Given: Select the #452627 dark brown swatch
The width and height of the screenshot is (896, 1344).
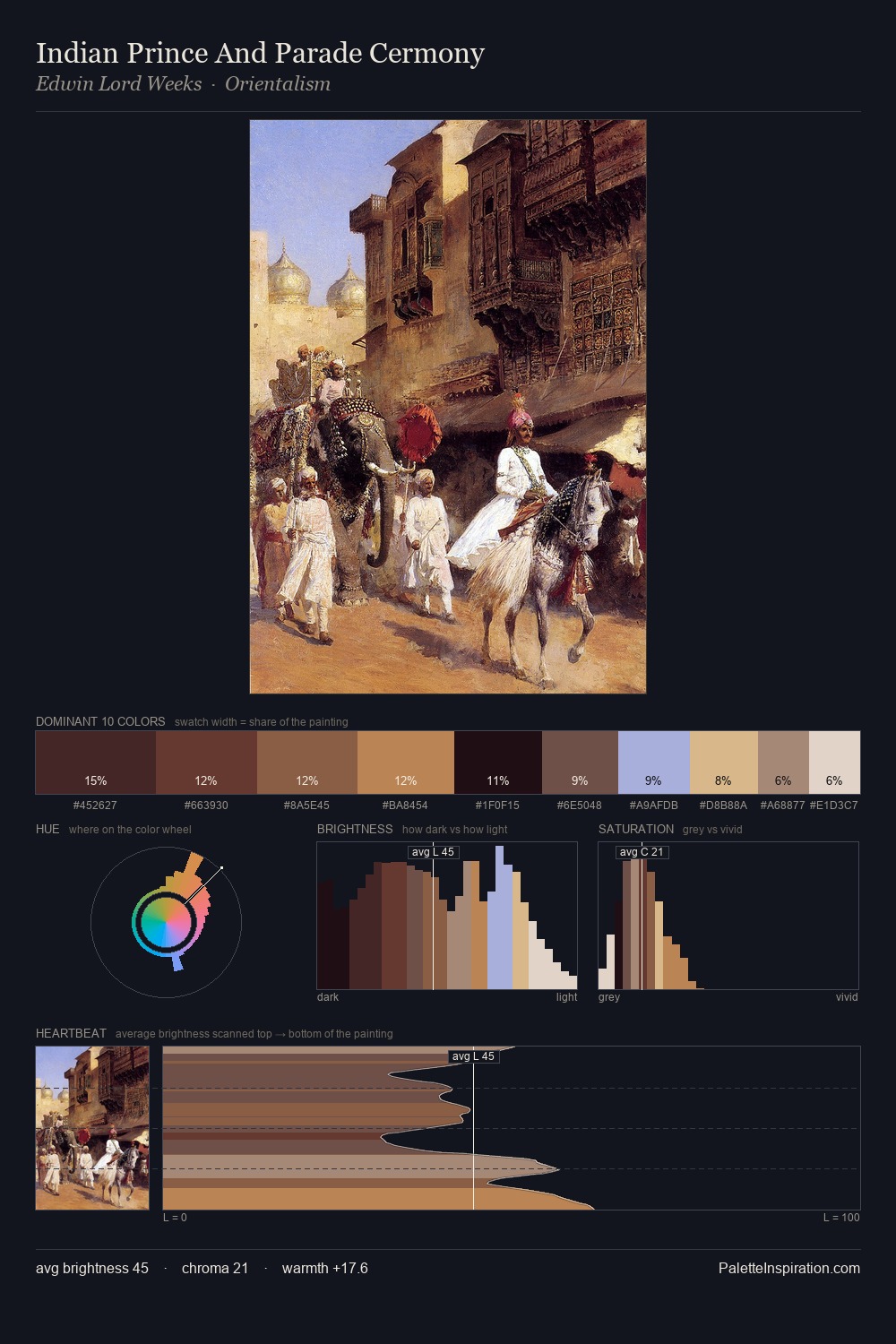Looking at the screenshot, I should [x=96, y=762].
